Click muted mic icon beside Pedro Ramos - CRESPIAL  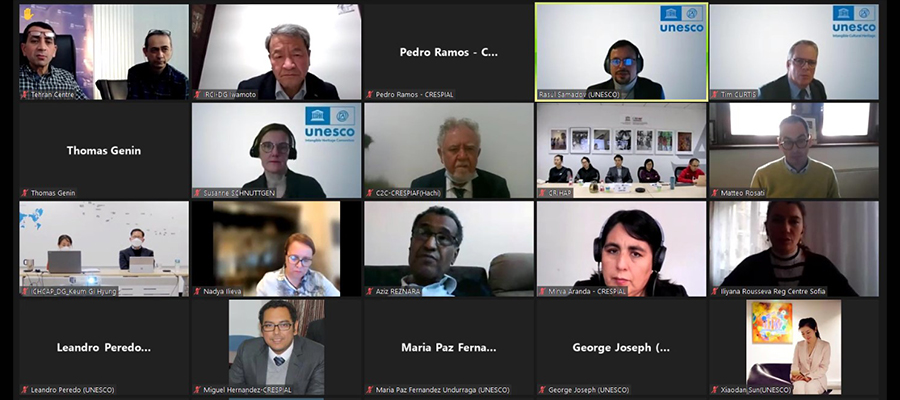370,95
